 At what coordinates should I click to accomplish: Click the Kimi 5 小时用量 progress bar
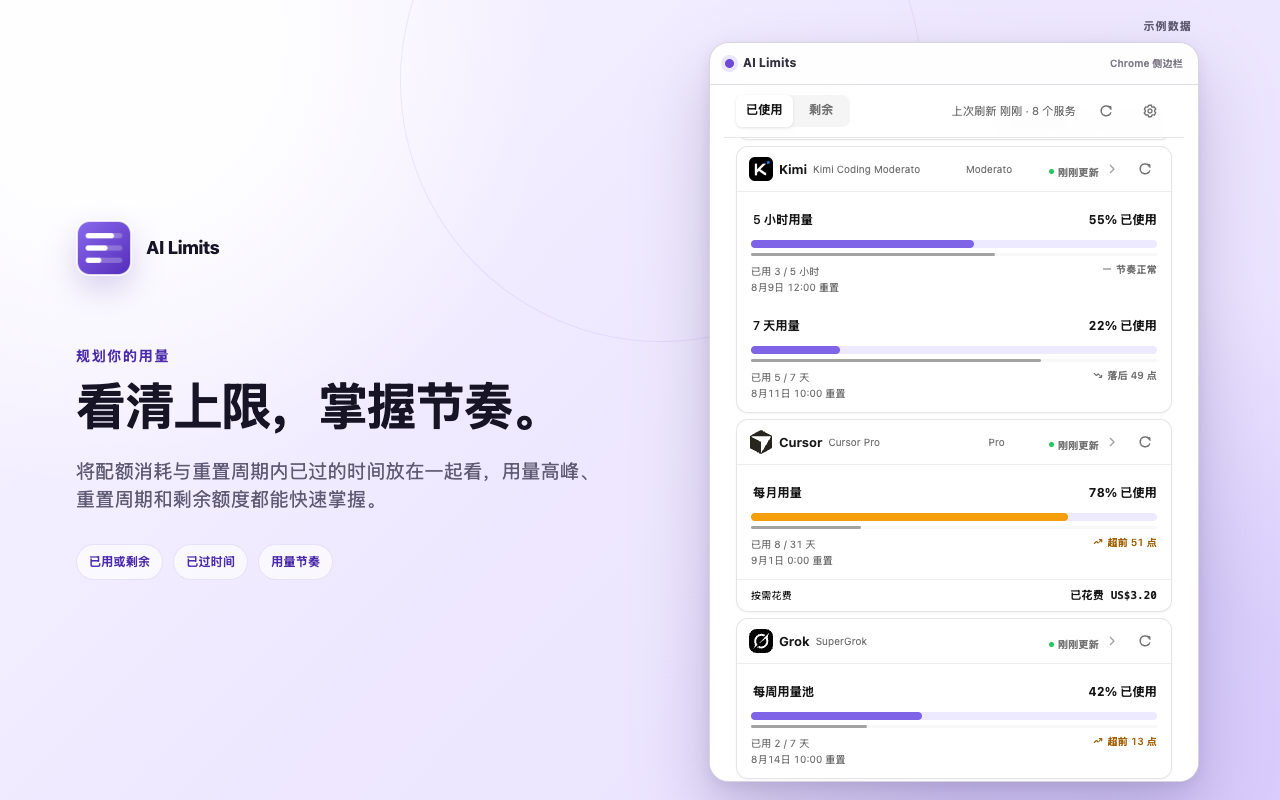click(954, 244)
